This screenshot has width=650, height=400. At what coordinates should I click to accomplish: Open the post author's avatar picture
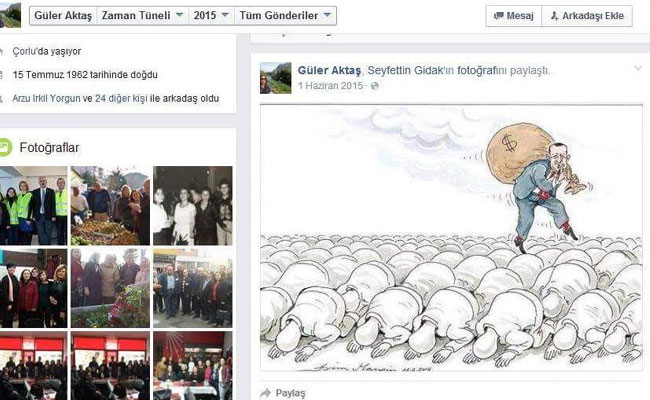(x=276, y=78)
